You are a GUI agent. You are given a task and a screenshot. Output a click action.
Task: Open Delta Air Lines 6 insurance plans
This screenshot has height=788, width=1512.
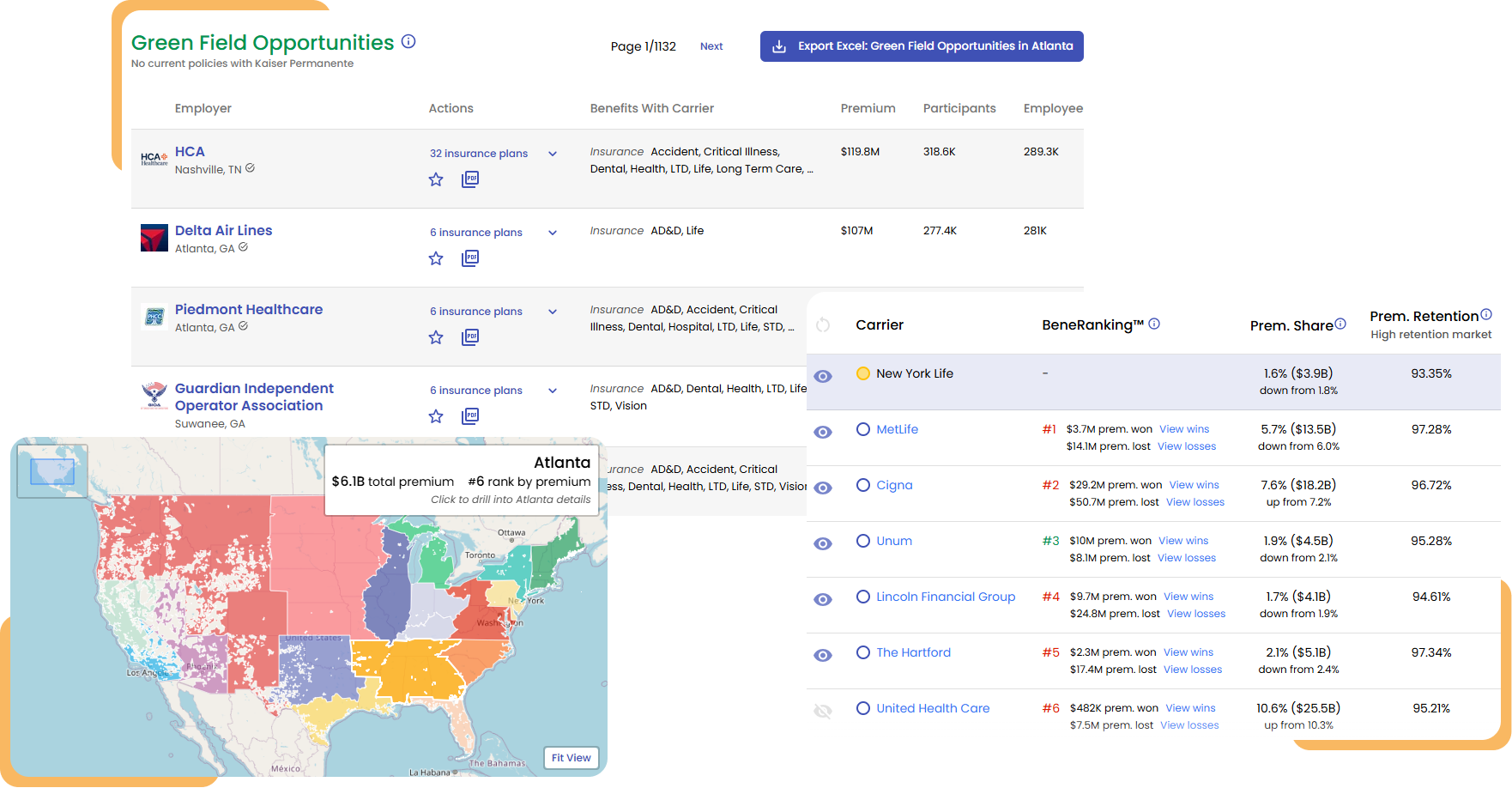(x=476, y=233)
